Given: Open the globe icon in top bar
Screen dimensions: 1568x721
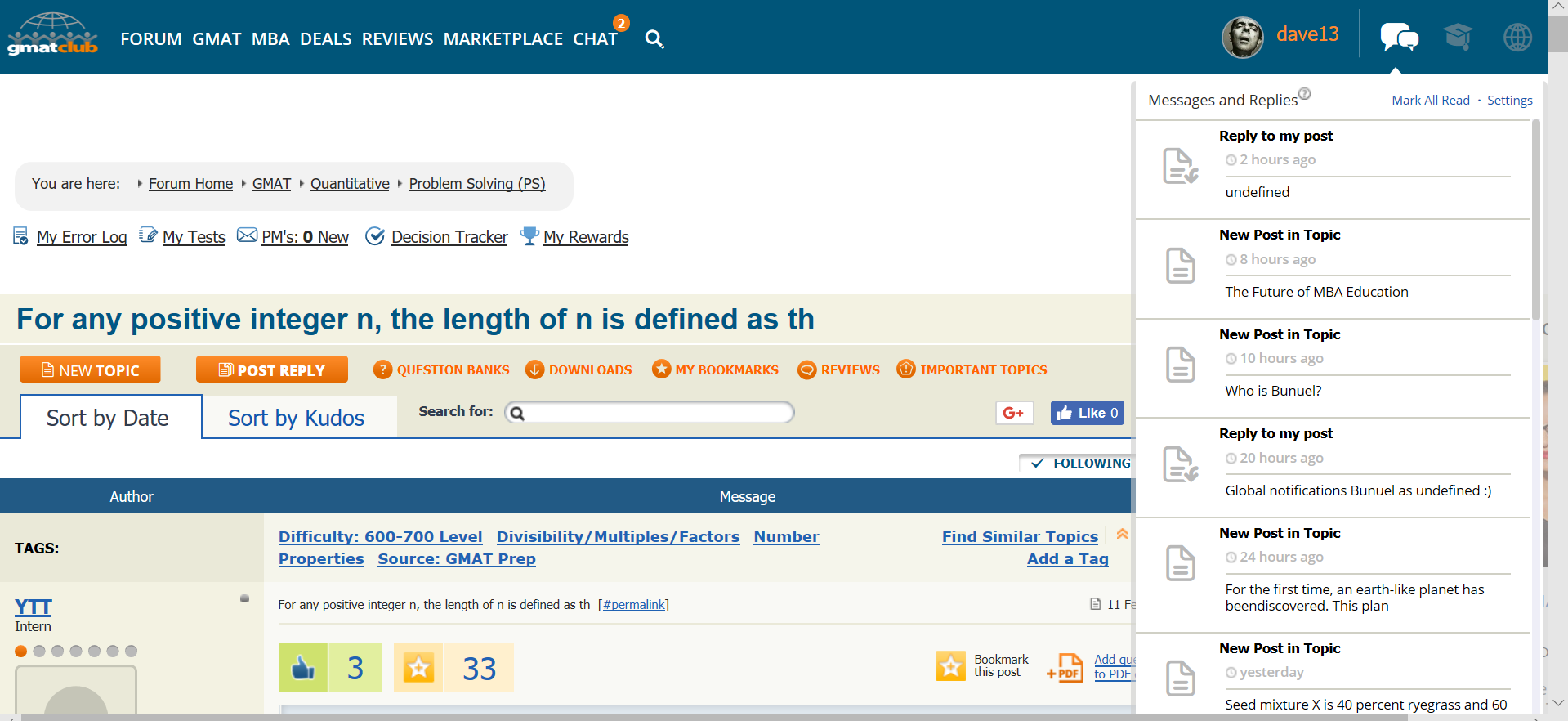Looking at the screenshot, I should click(x=1517, y=37).
